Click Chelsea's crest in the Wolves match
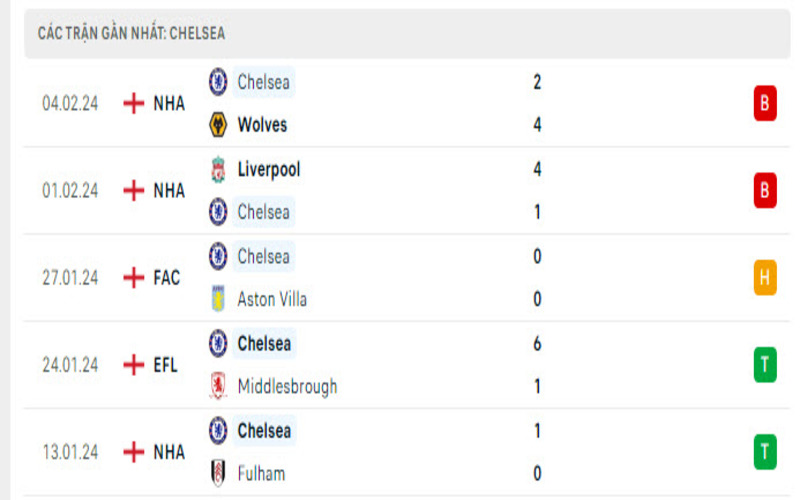The height and width of the screenshot is (500, 800). coord(217,82)
